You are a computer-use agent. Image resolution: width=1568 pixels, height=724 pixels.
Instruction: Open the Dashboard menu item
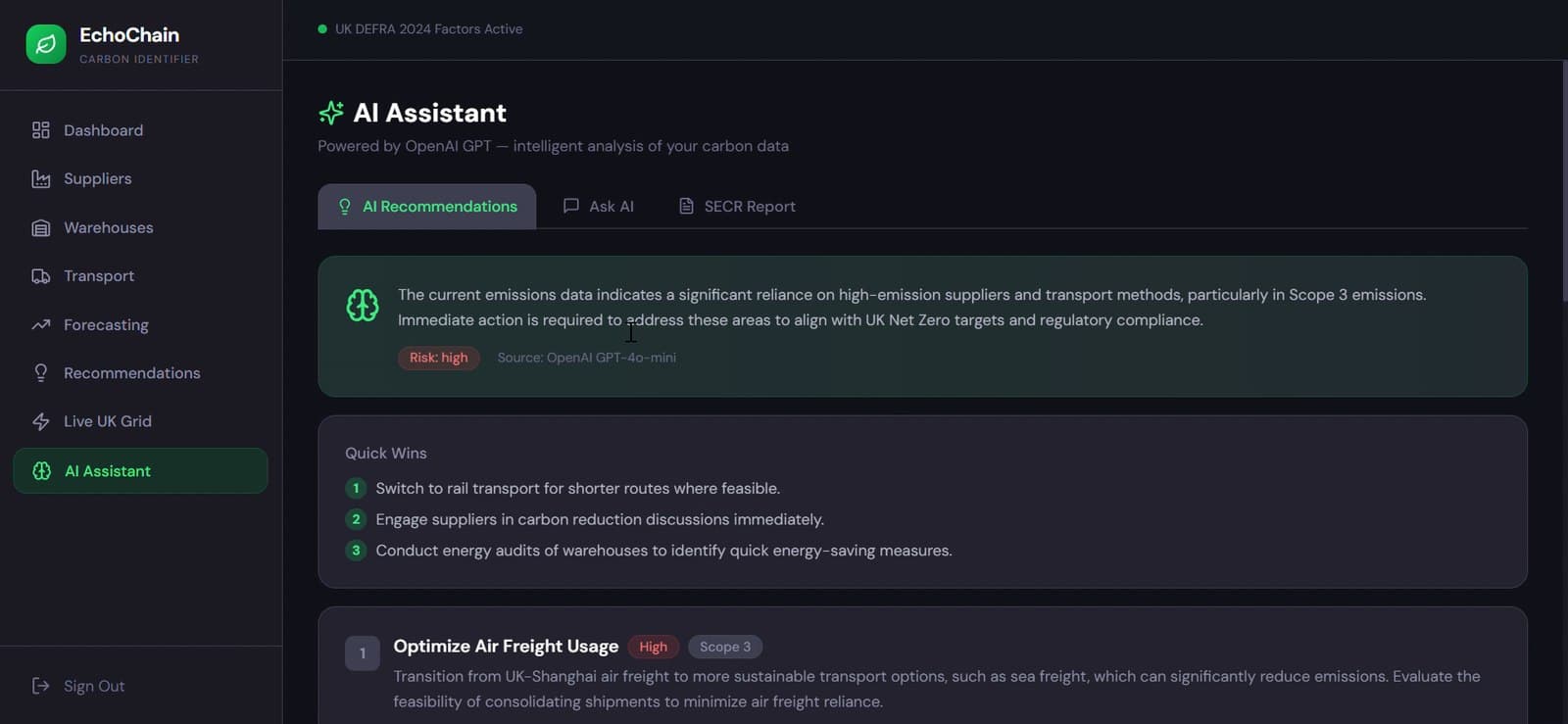pyautogui.click(x=103, y=130)
